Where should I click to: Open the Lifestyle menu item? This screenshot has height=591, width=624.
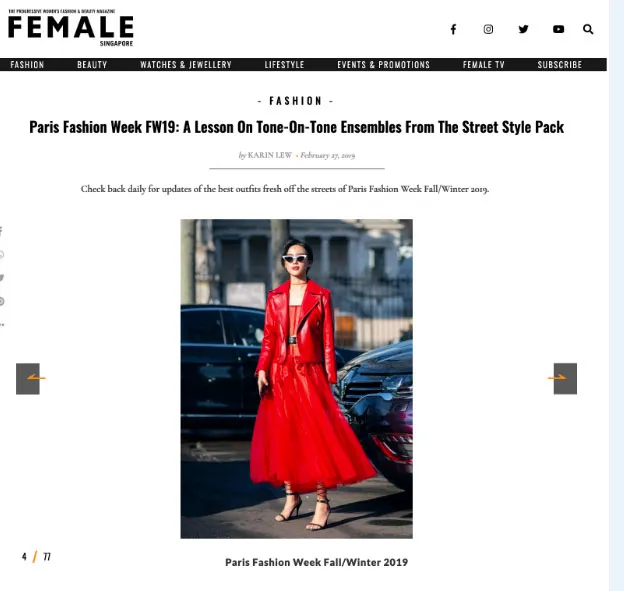pyautogui.click(x=285, y=65)
